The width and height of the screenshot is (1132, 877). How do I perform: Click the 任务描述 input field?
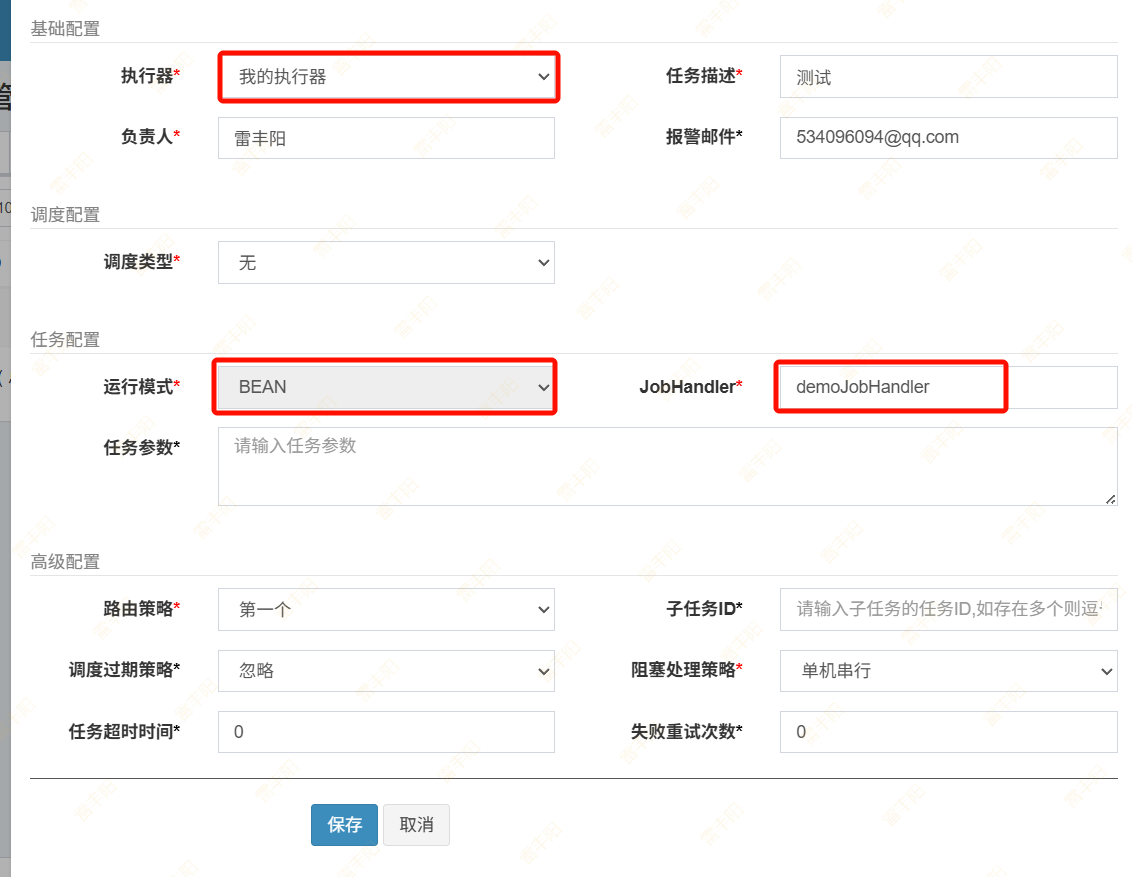click(x=948, y=77)
